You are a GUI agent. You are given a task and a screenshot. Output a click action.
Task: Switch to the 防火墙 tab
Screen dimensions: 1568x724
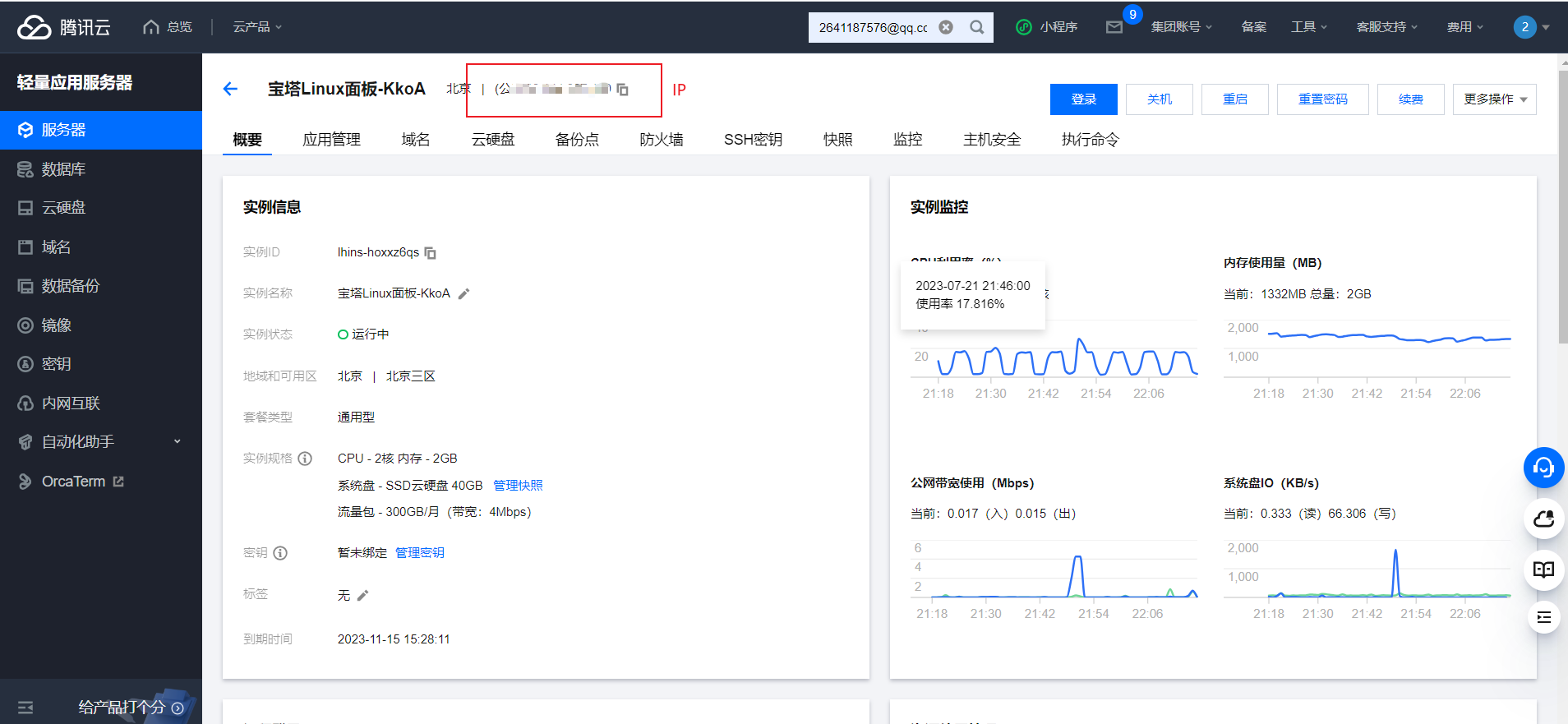(x=662, y=140)
